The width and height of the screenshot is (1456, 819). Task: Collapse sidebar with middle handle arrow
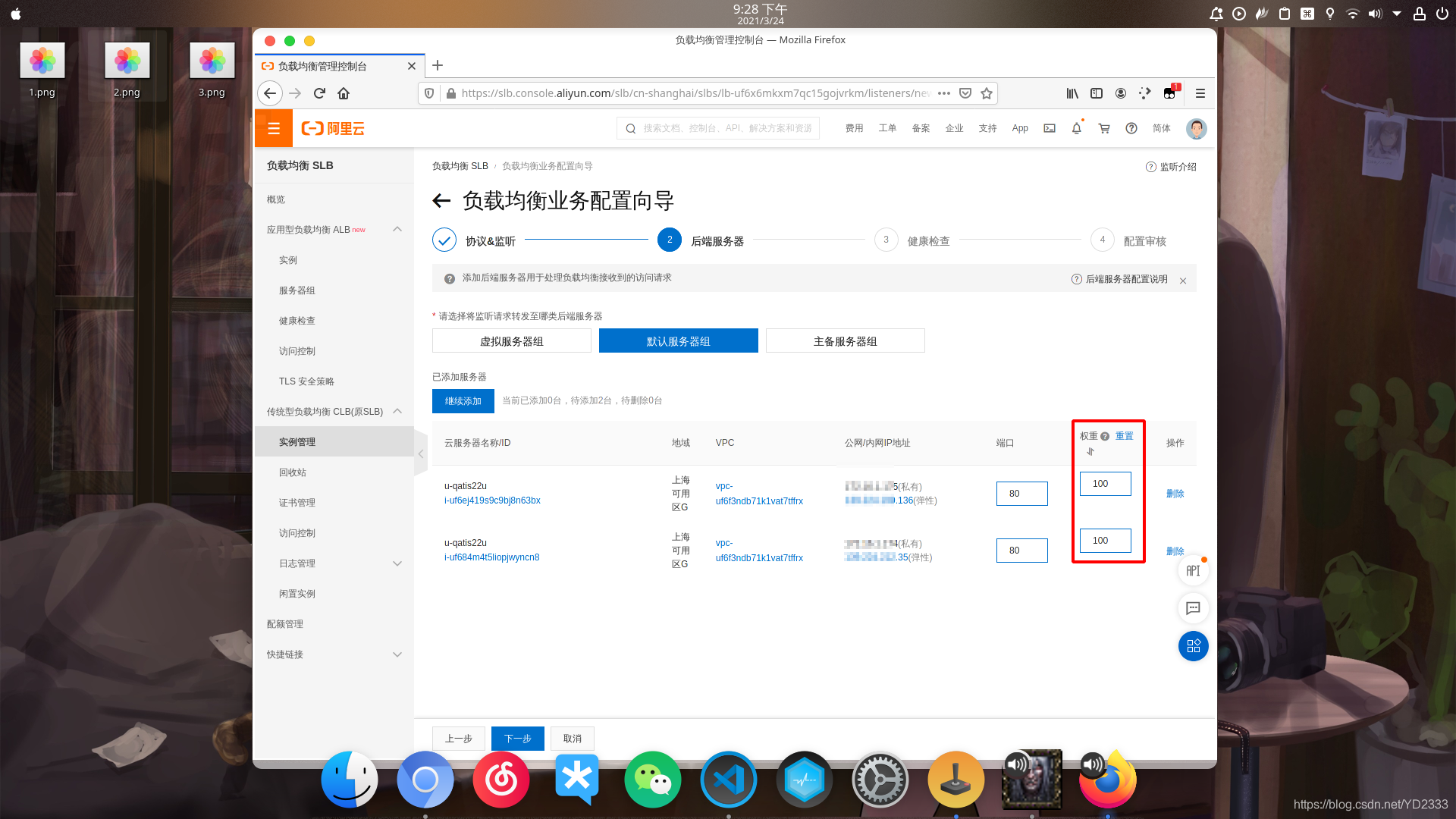point(421,453)
